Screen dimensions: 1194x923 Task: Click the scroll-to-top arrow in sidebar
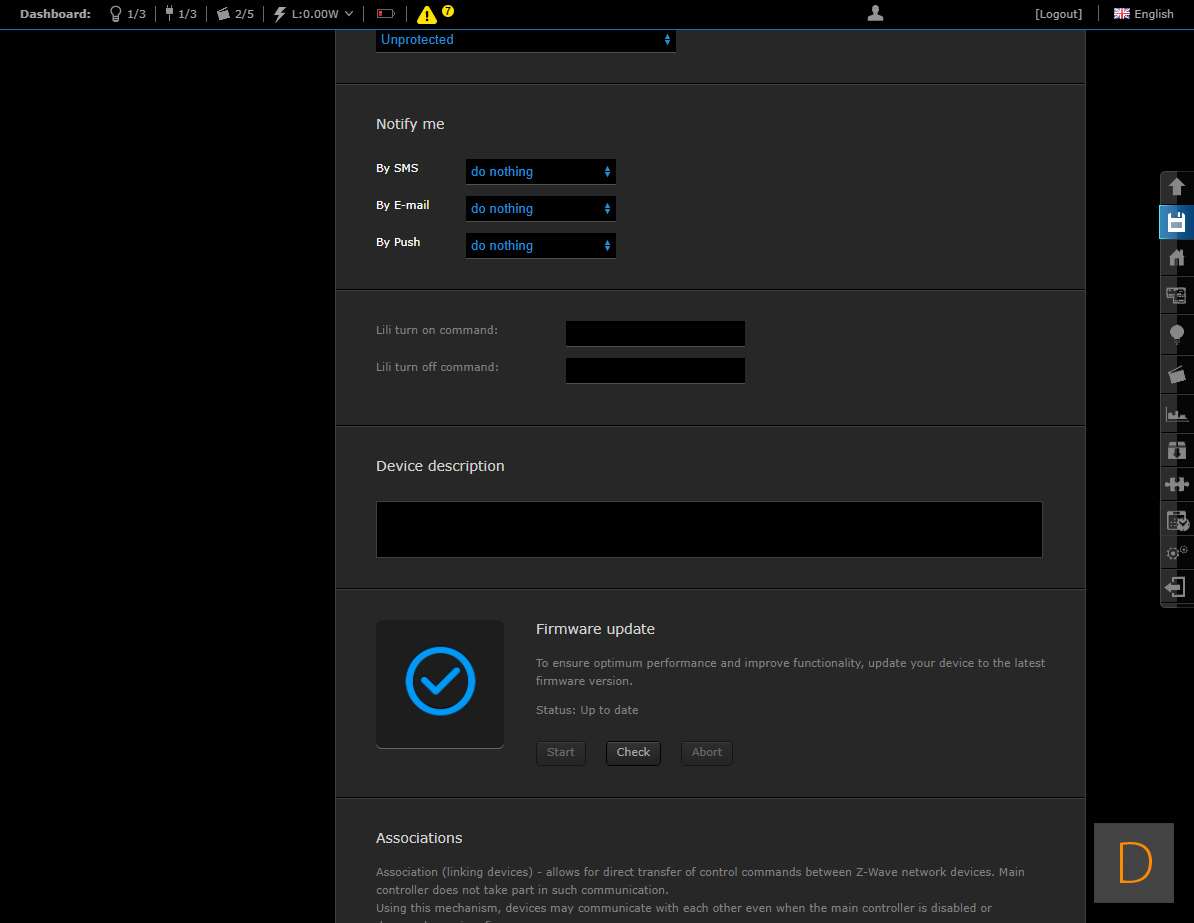click(1176, 187)
